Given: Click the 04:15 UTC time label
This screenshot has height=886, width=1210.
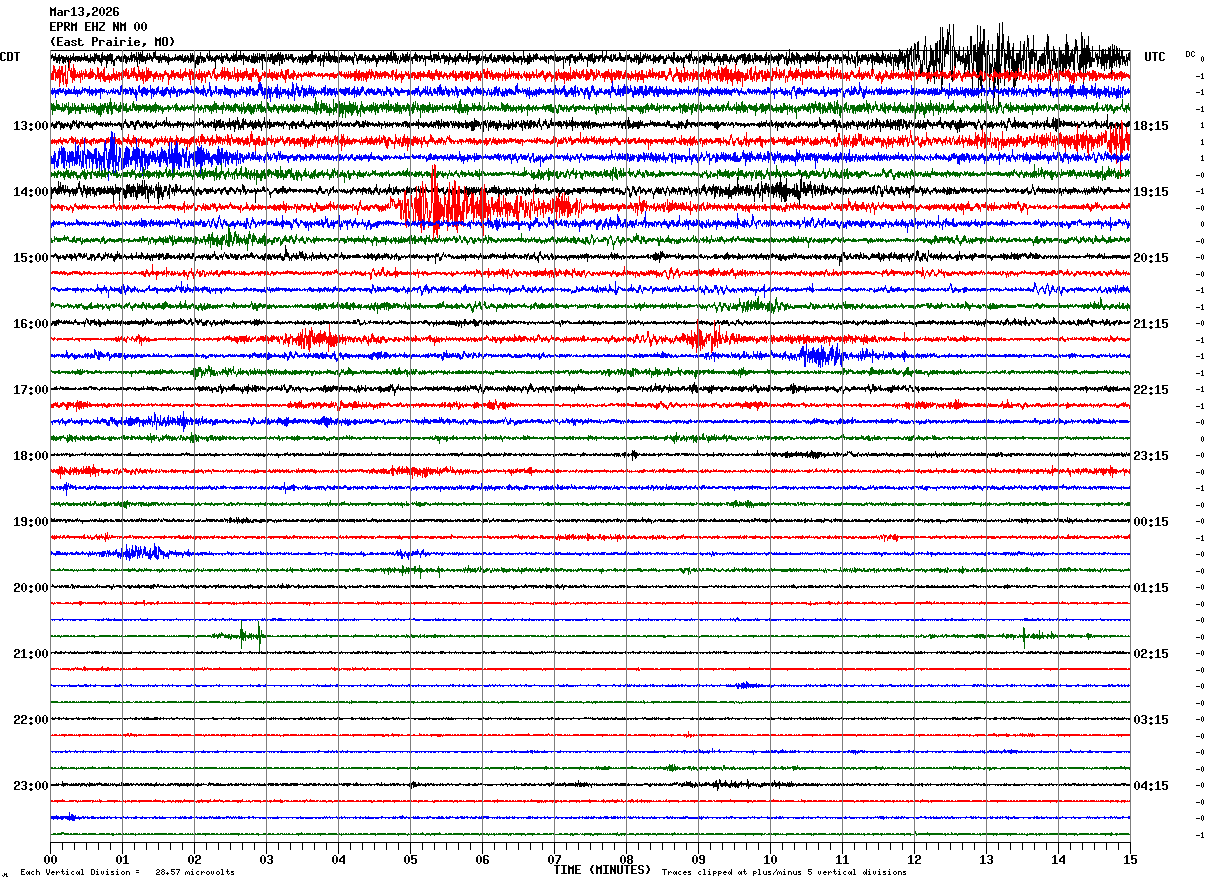Looking at the screenshot, I should [x=1151, y=785].
